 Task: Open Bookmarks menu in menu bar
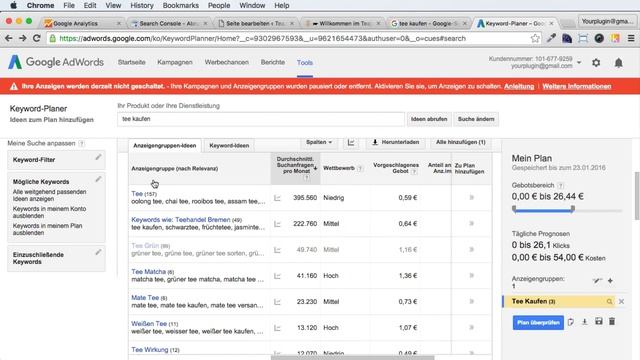[x=180, y=5]
